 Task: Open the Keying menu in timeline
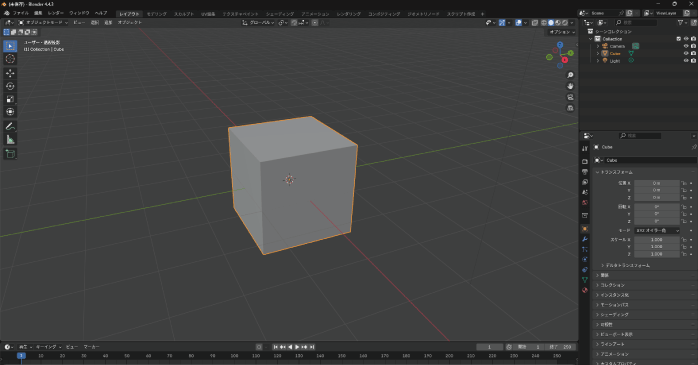pyautogui.click(x=48, y=347)
